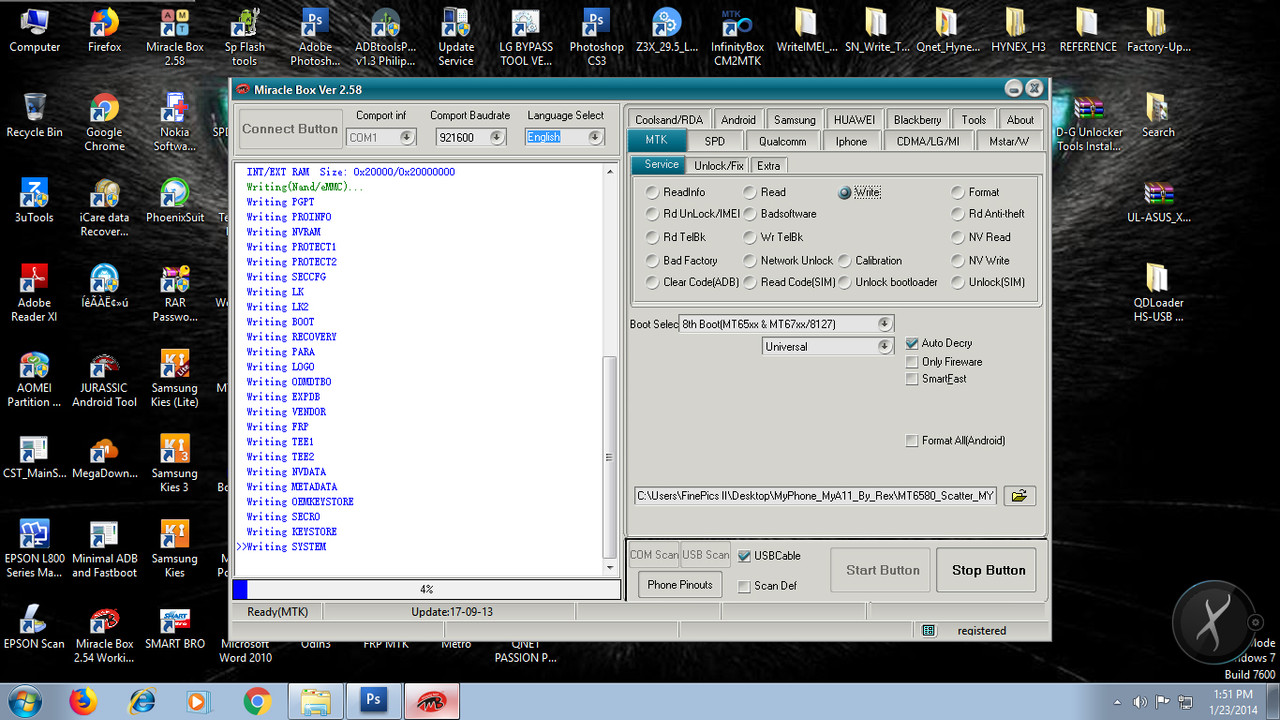The height and width of the screenshot is (720, 1280).
Task: Click the 'Writing NVRAM' log line
Action: [x=284, y=232]
